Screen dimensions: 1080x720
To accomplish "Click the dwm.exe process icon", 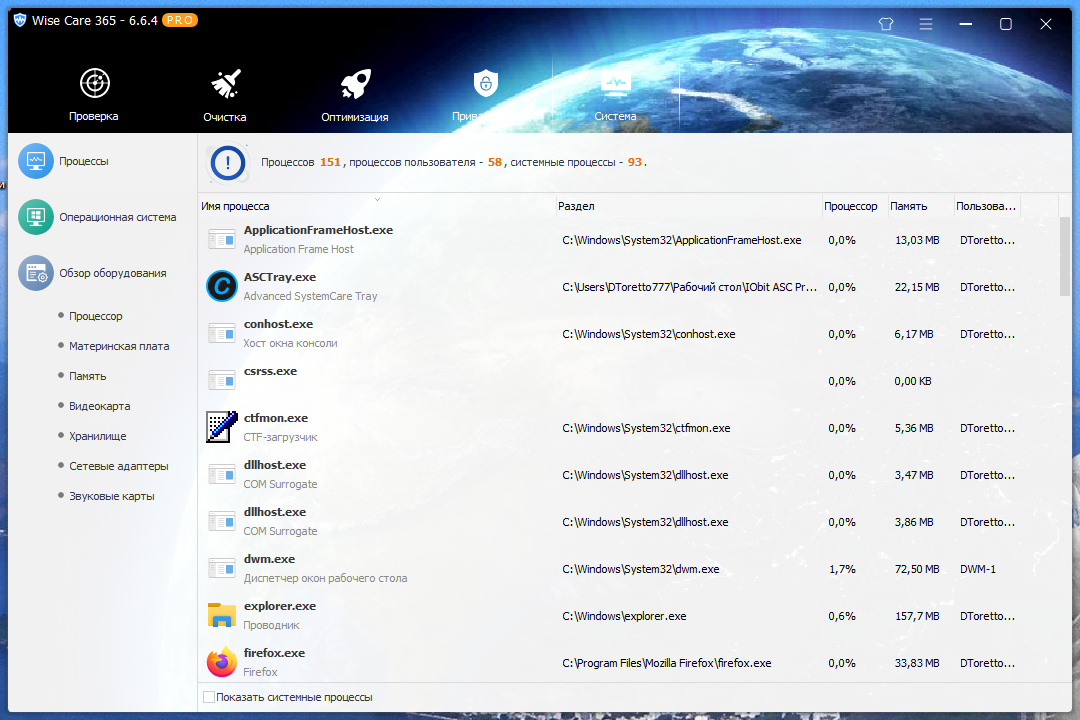I will coord(222,568).
